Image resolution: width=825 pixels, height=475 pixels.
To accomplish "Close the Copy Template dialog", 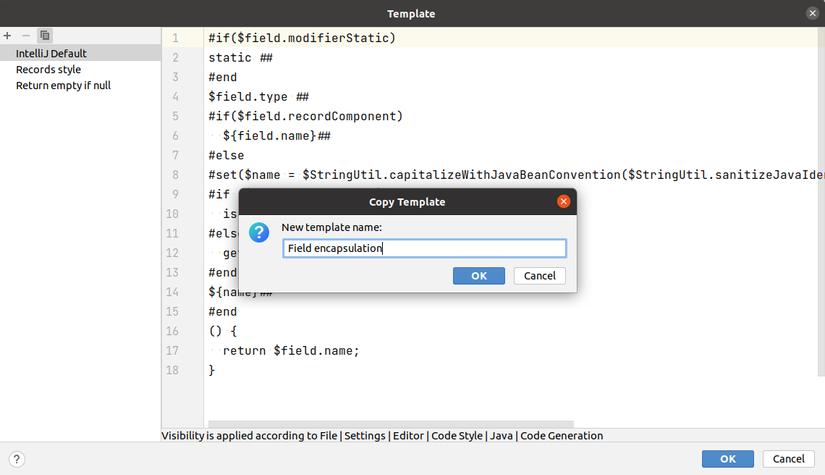I will point(563,201).
